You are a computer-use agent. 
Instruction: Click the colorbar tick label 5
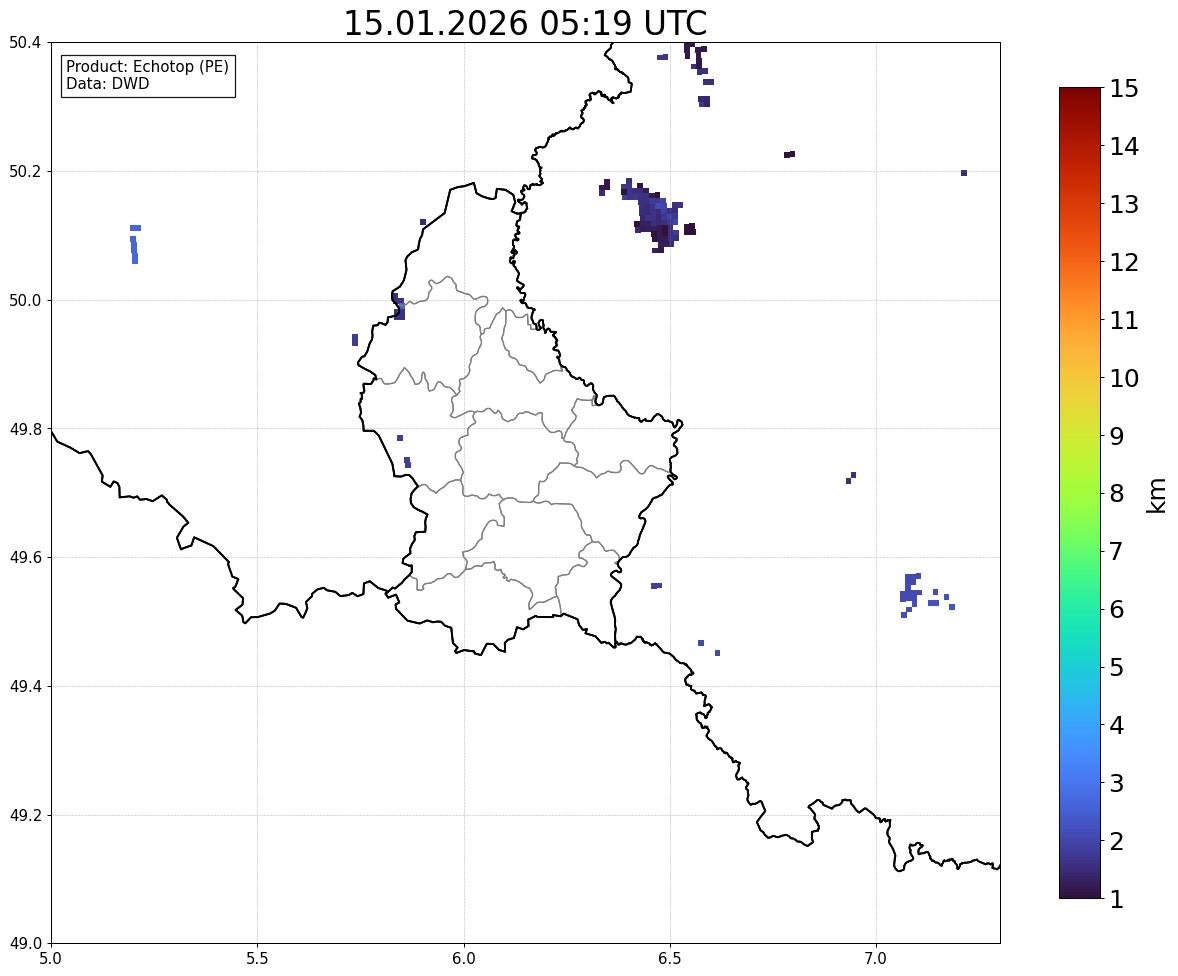(1117, 667)
